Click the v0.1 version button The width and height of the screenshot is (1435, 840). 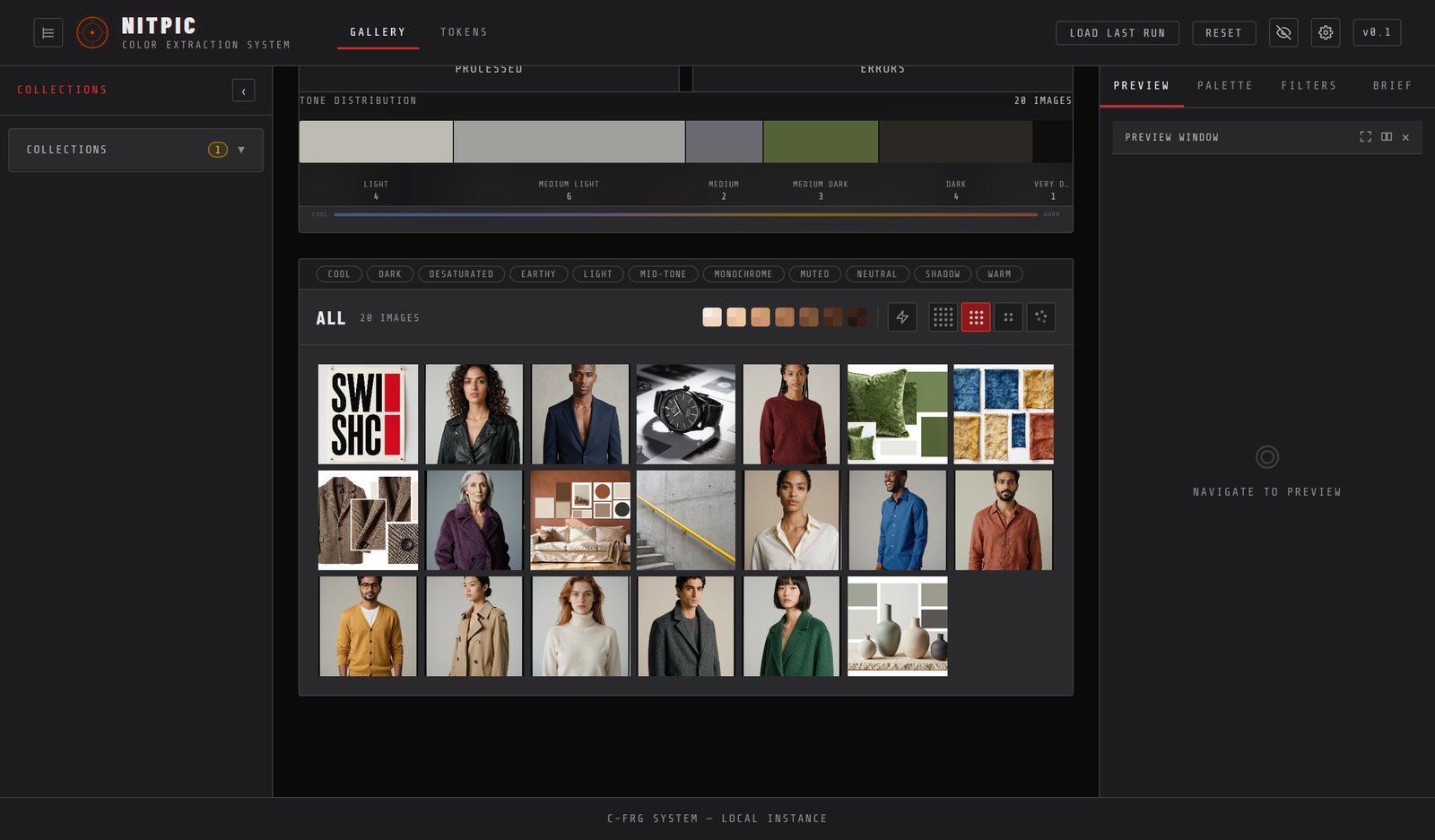coord(1377,32)
